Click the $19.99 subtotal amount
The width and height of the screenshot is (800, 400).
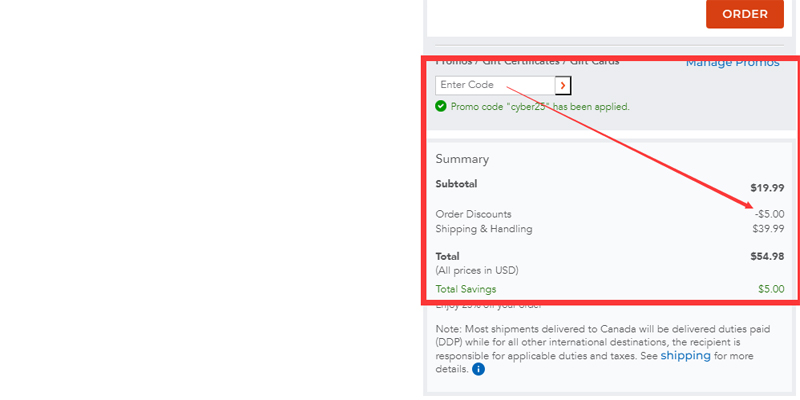[767, 188]
